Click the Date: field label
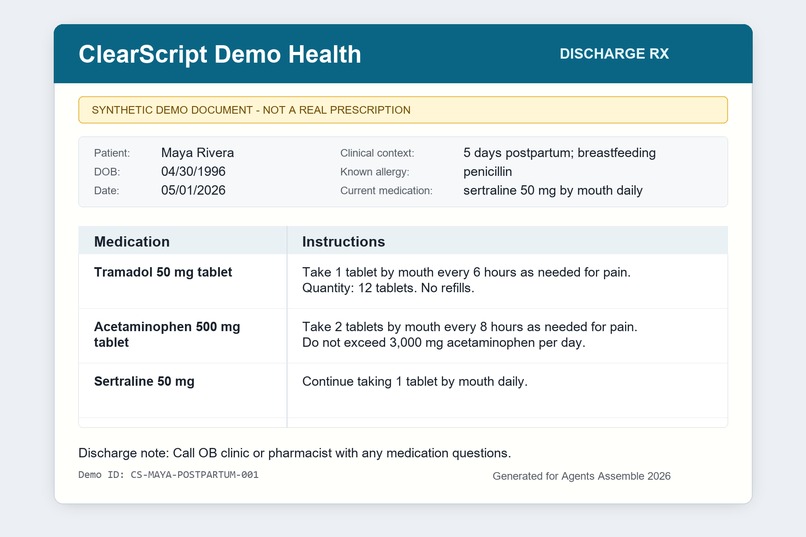 coord(106,191)
